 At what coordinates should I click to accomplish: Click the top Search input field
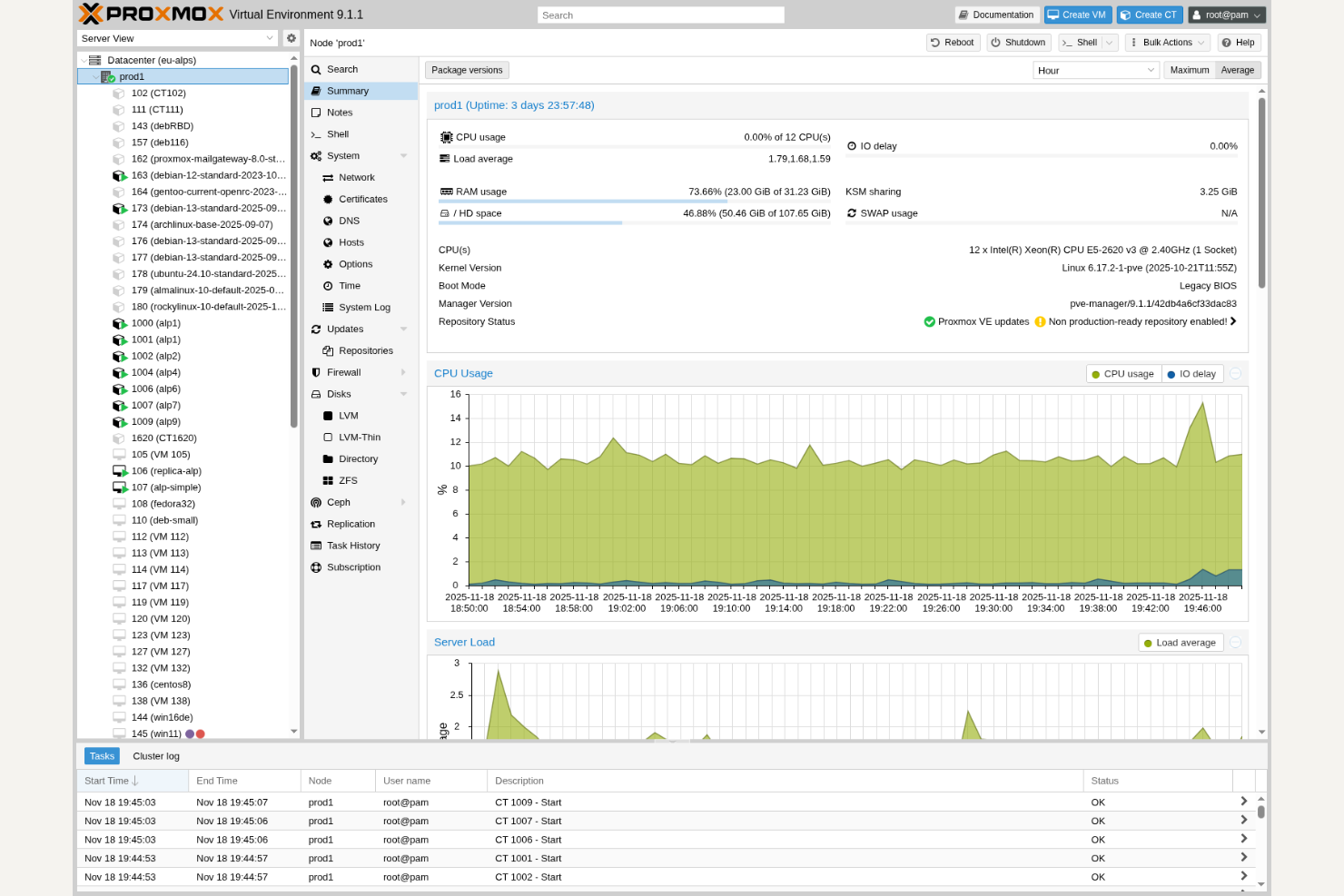[x=660, y=15]
